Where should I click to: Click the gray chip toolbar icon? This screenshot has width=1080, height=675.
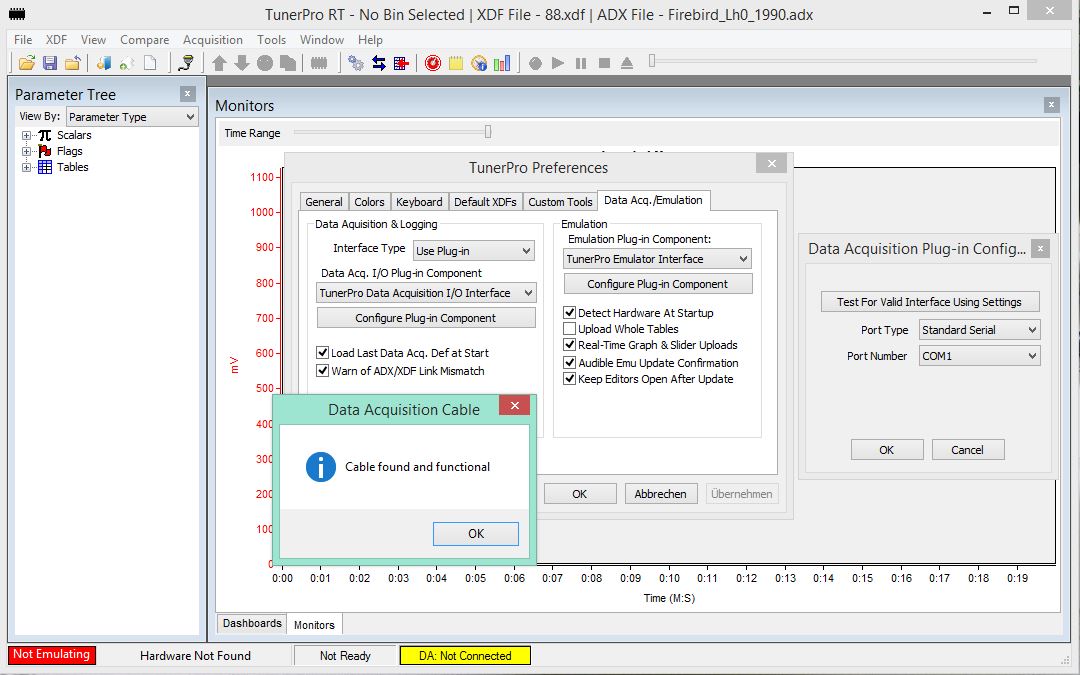click(318, 63)
